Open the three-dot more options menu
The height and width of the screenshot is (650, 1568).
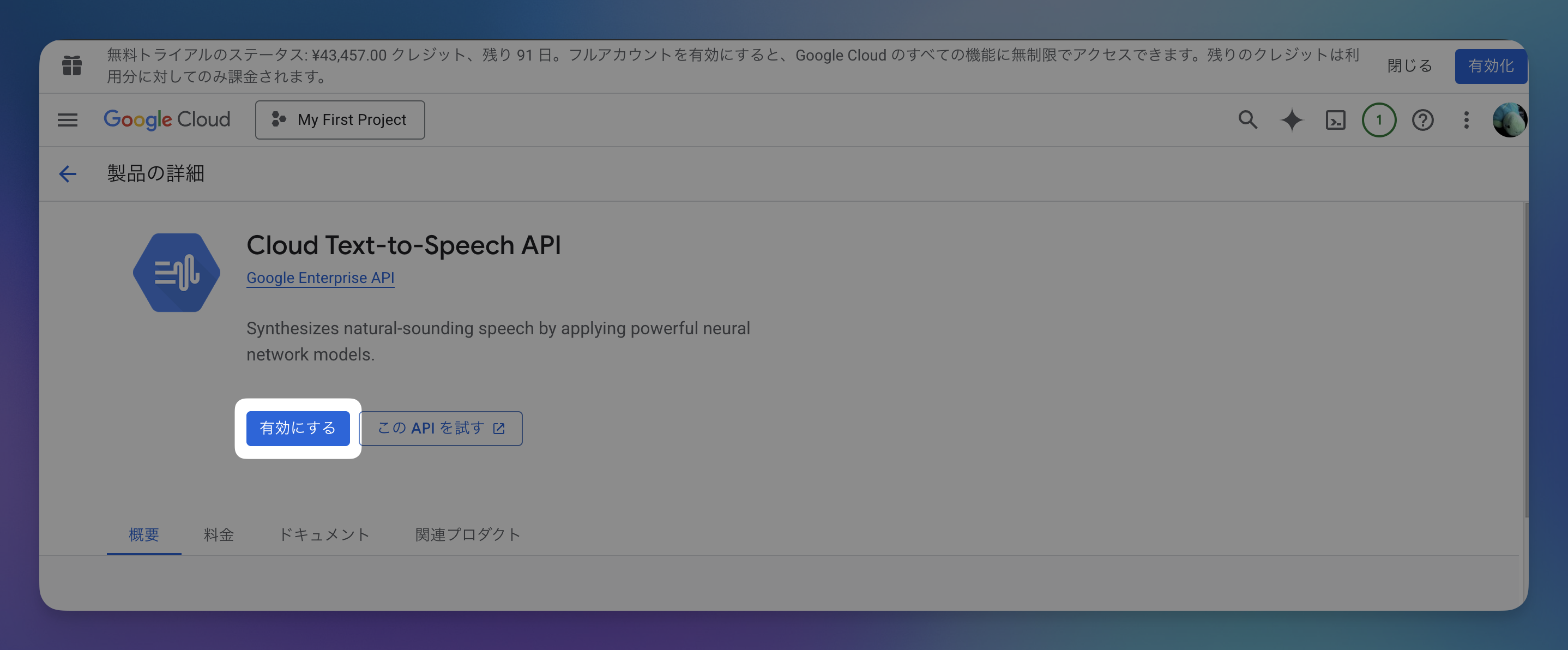pyautogui.click(x=1467, y=120)
